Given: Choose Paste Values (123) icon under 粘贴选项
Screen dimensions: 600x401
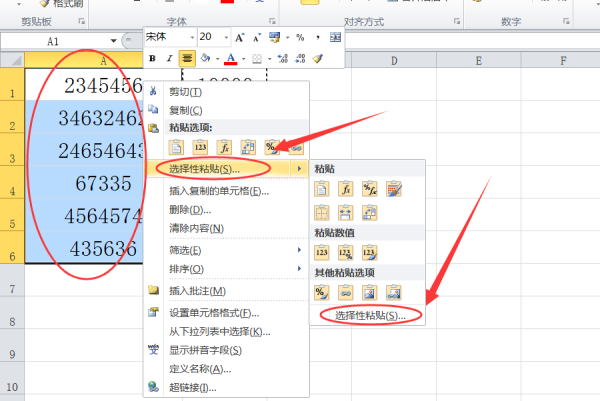Looking at the screenshot, I should [201, 147].
